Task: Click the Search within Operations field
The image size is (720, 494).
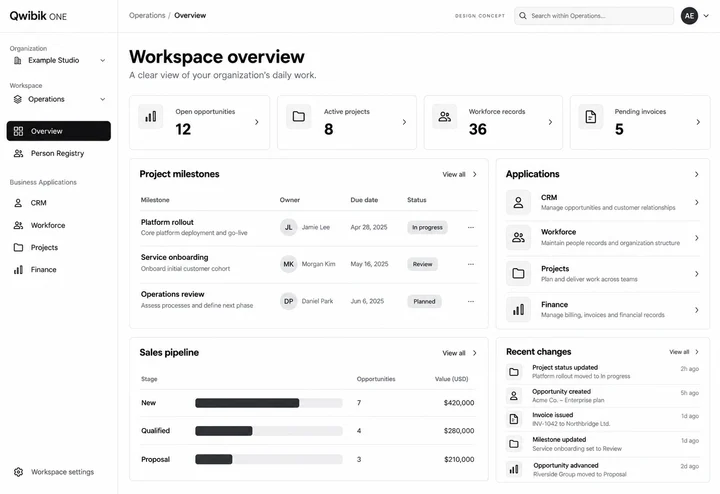Action: [x=594, y=16]
